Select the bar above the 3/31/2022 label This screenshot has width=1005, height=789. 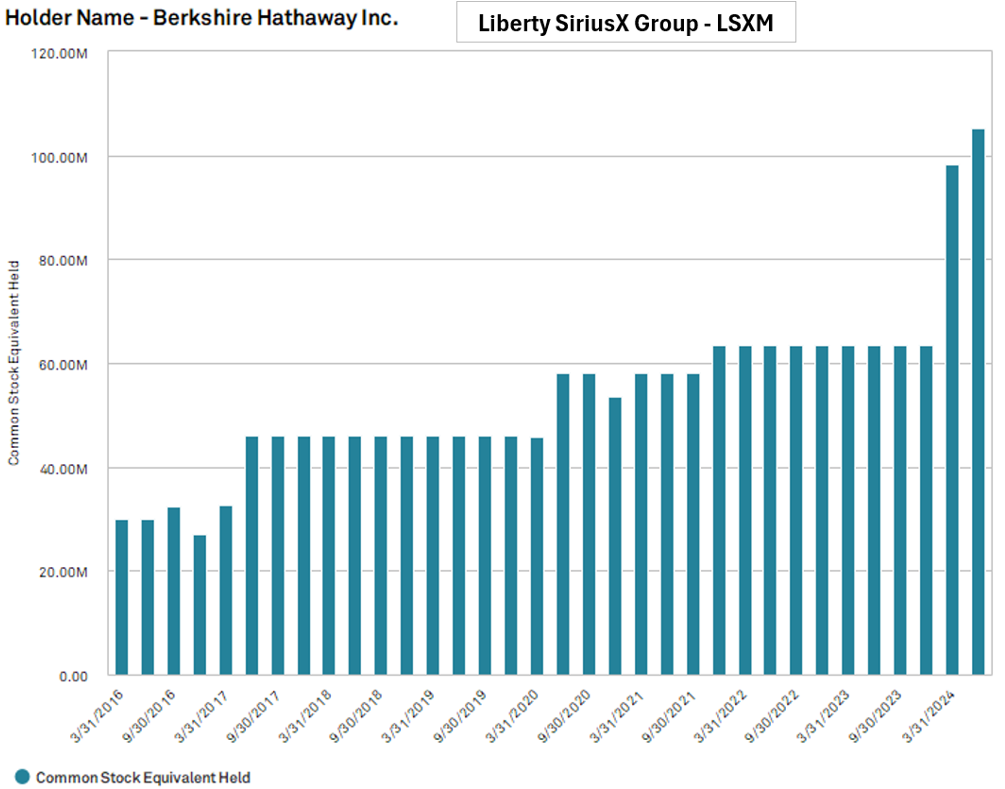(745, 510)
